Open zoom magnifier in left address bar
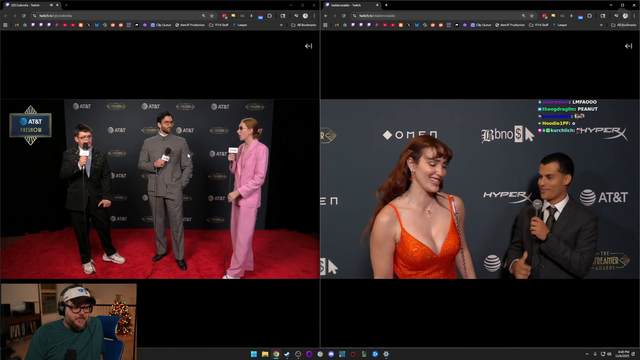Viewport: 640px width, 360px height. (x=204, y=16)
